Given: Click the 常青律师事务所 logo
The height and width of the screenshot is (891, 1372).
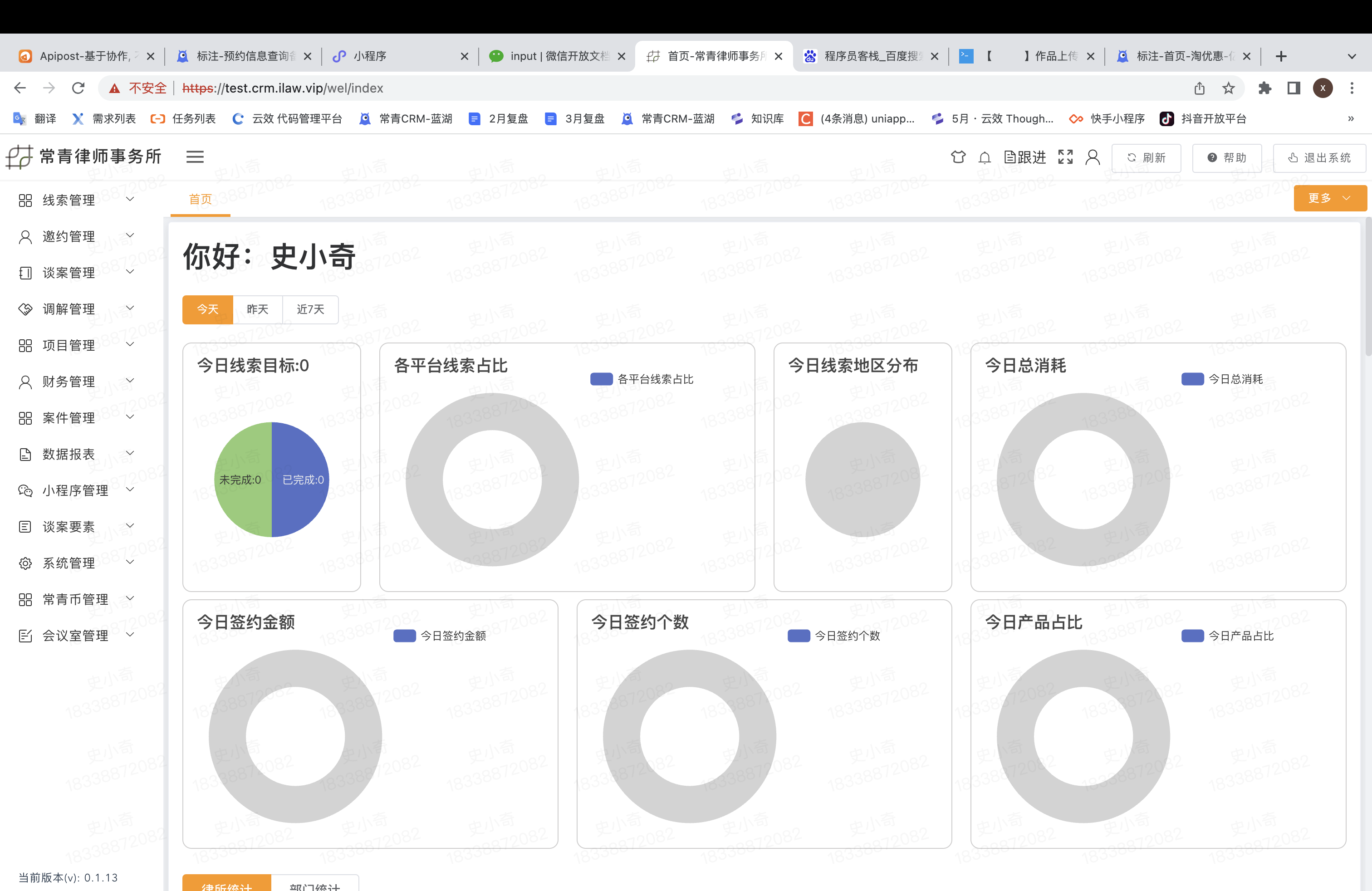Looking at the screenshot, I should click(x=83, y=156).
